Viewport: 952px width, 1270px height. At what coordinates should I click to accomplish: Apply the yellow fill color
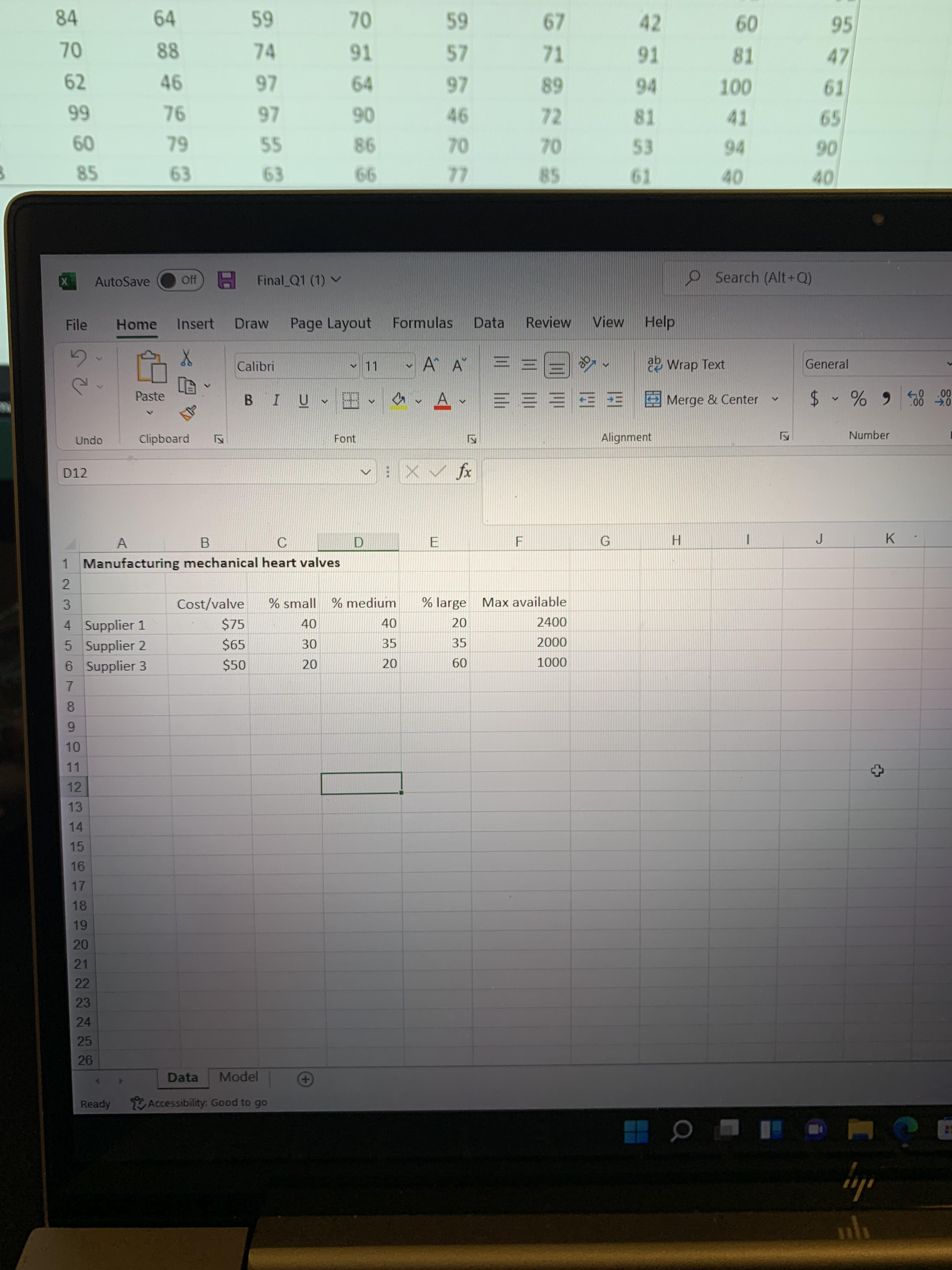pyautogui.click(x=399, y=400)
